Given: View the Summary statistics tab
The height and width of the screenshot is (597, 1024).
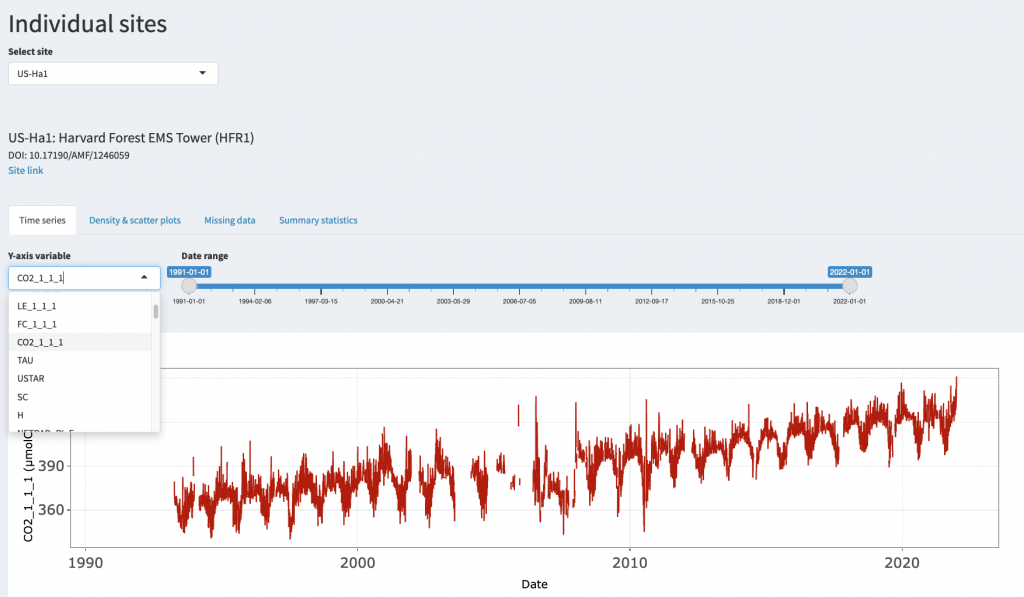Looking at the screenshot, I should 317,220.
